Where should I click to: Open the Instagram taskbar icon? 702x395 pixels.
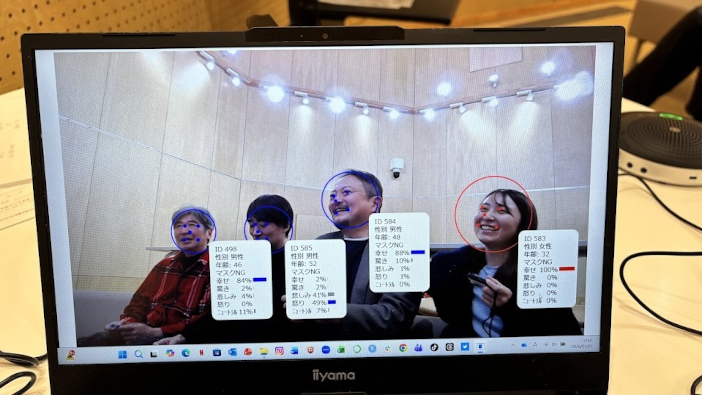[x=279, y=351]
